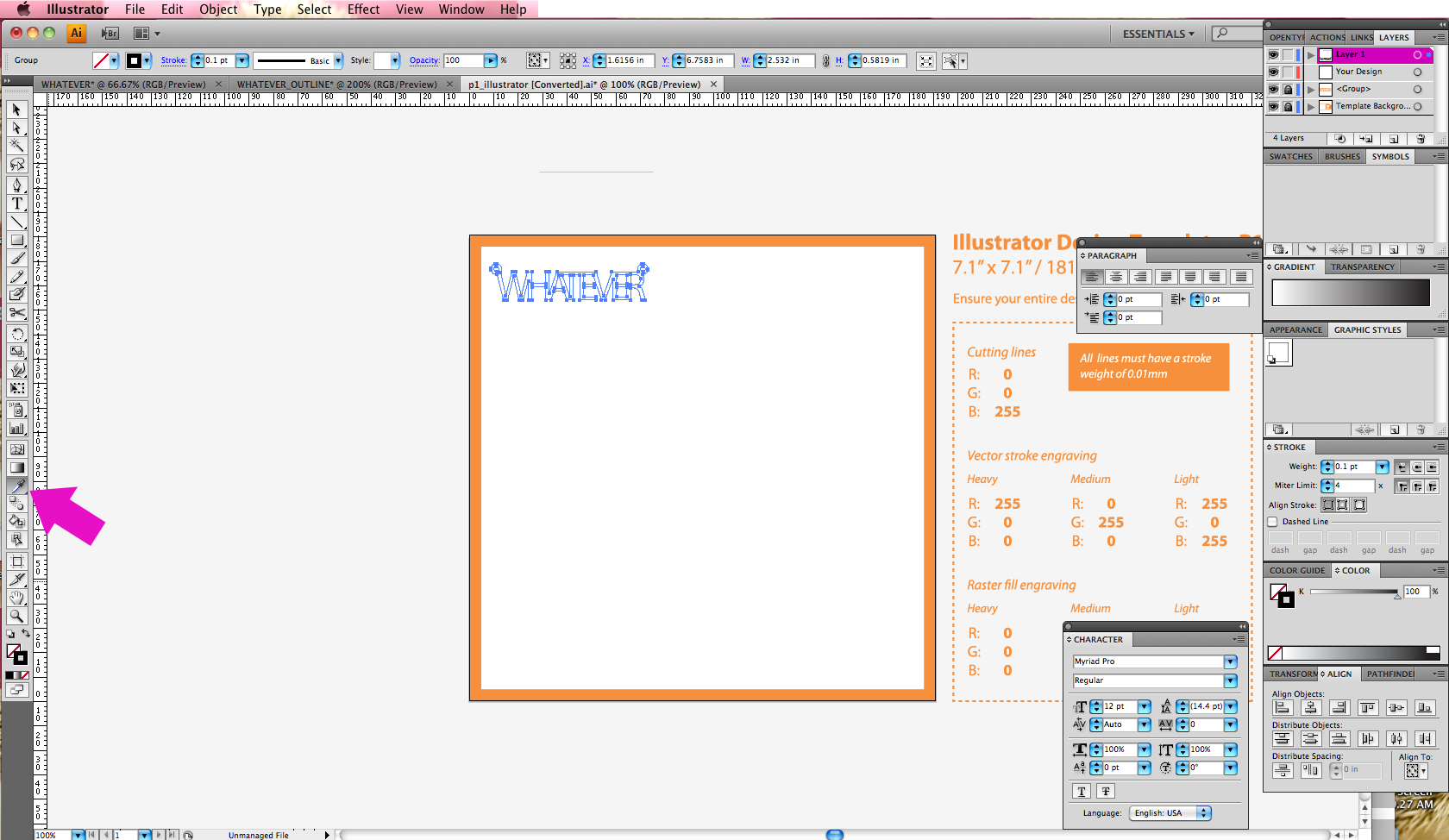This screenshot has width=1449, height=840.
Task: Open Adobe Bridge with the Br icon
Action: coord(110,34)
